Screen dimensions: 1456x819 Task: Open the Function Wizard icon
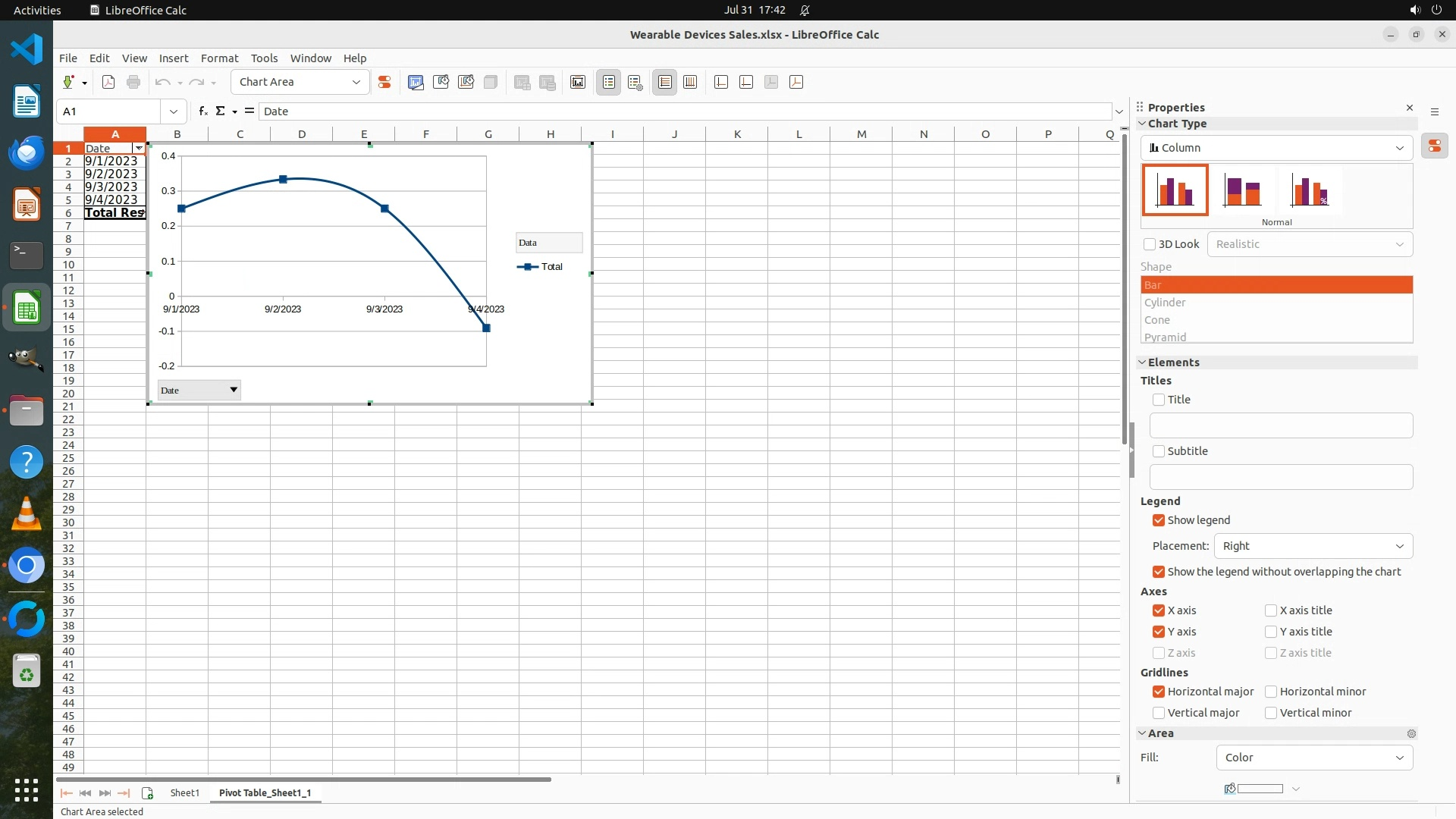pyautogui.click(x=202, y=111)
